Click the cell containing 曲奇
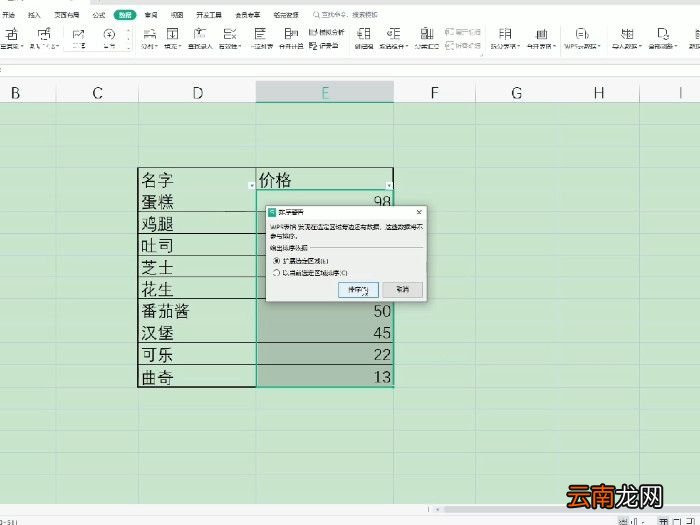The height and width of the screenshot is (525, 700). (x=197, y=376)
